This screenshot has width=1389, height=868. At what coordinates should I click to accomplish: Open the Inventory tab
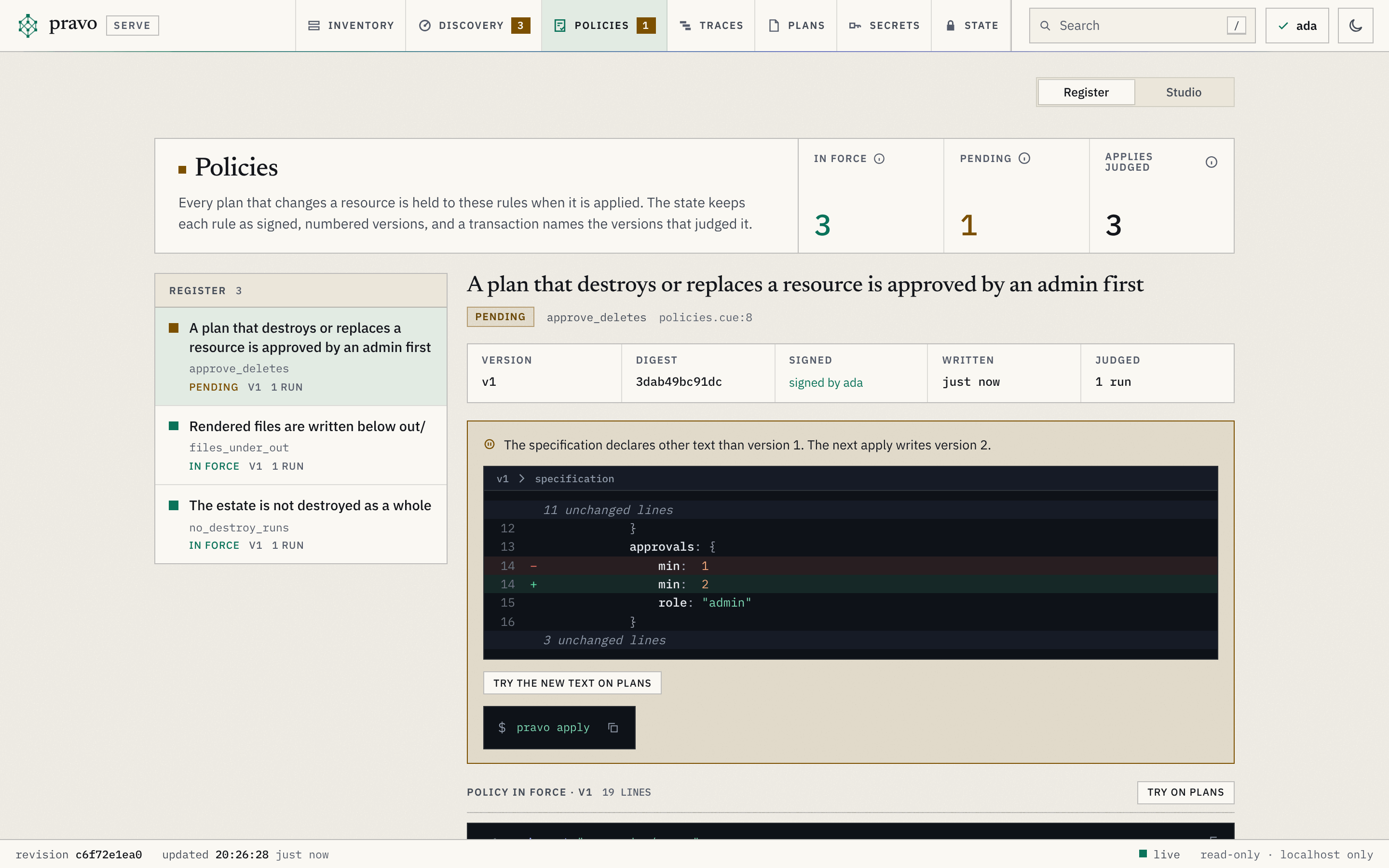point(351,25)
